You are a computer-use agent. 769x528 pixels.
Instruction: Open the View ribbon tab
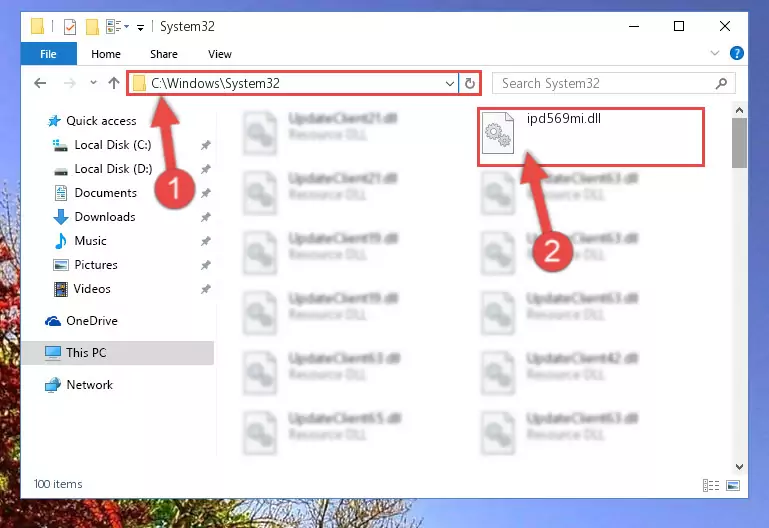220,54
